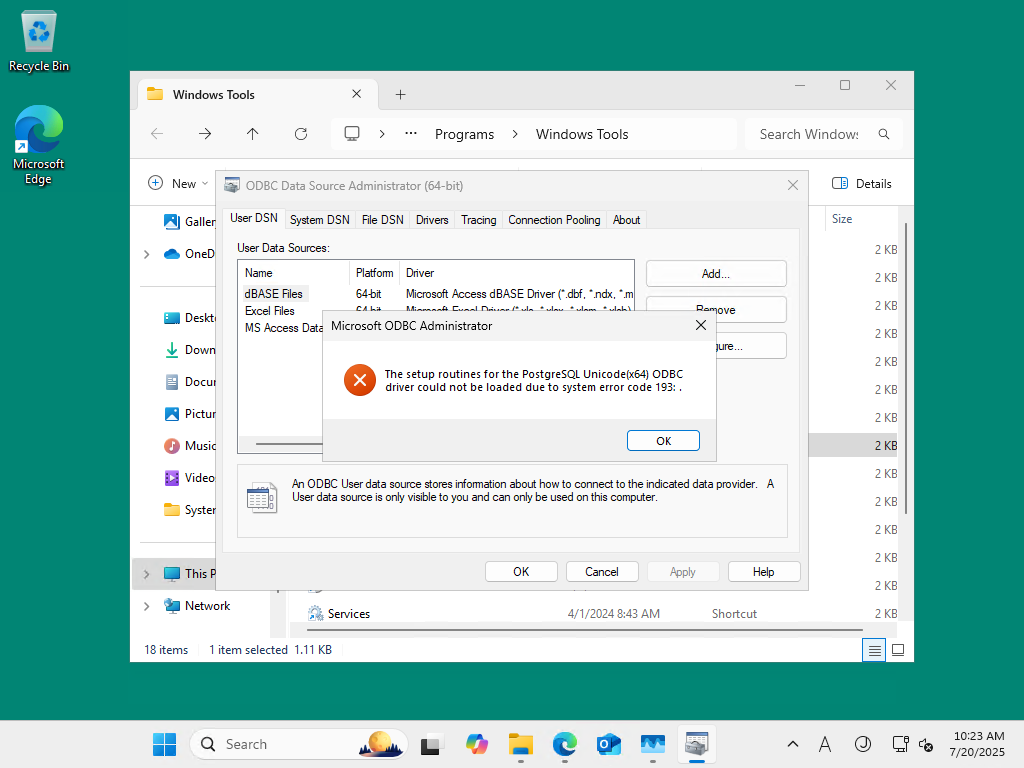
Task: Open the Connection Pooling tab
Action: point(554,220)
